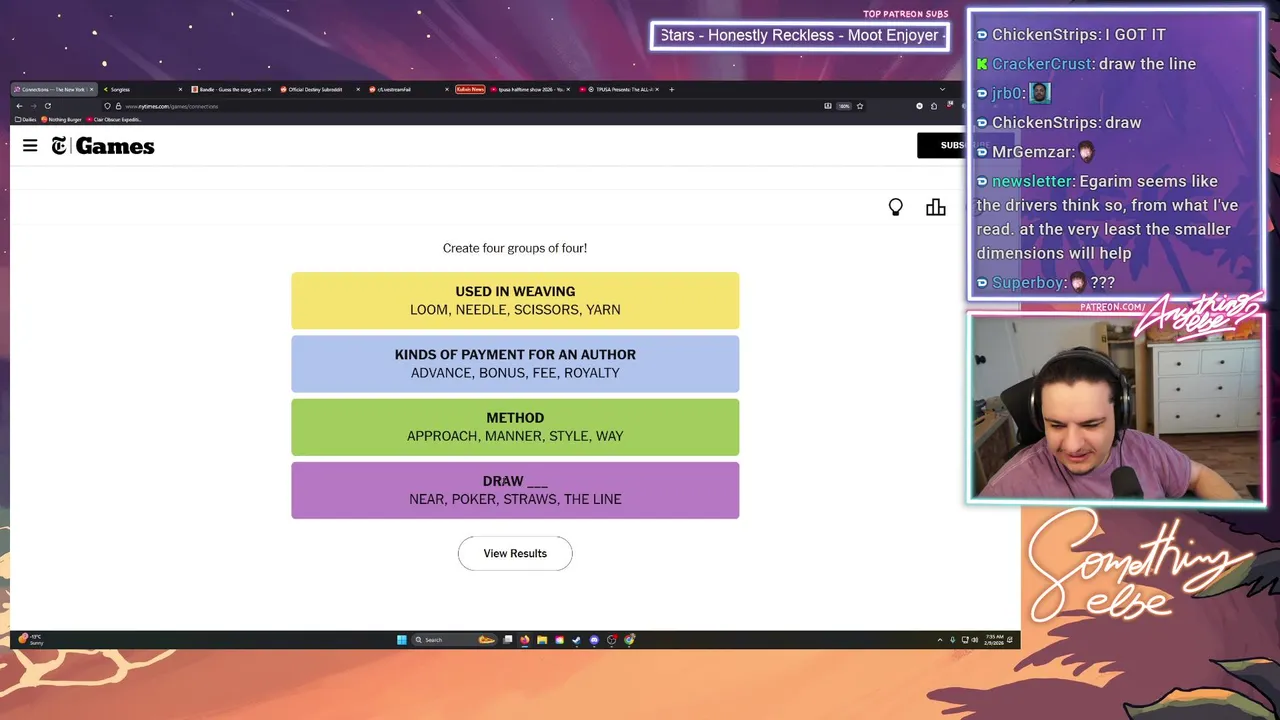Open the hamburger menu next to Games logo
The width and height of the screenshot is (1280, 720).
click(30, 146)
